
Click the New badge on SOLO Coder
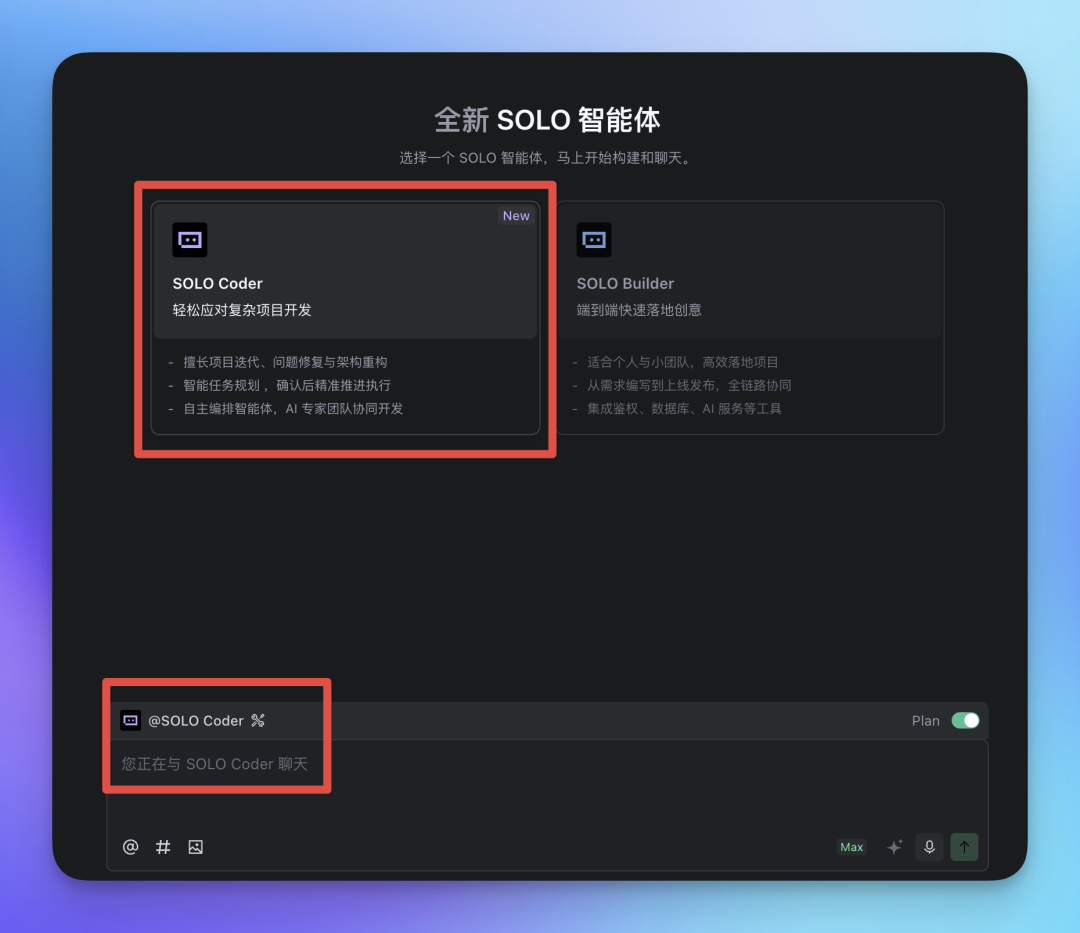pos(516,216)
